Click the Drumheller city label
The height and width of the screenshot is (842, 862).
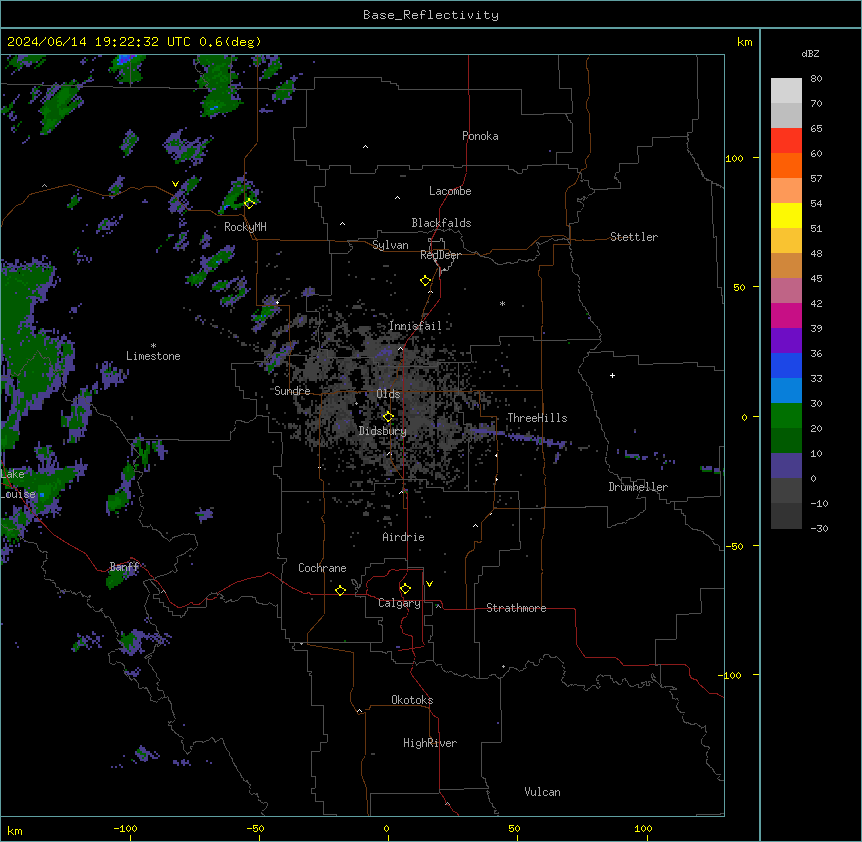coord(638,487)
